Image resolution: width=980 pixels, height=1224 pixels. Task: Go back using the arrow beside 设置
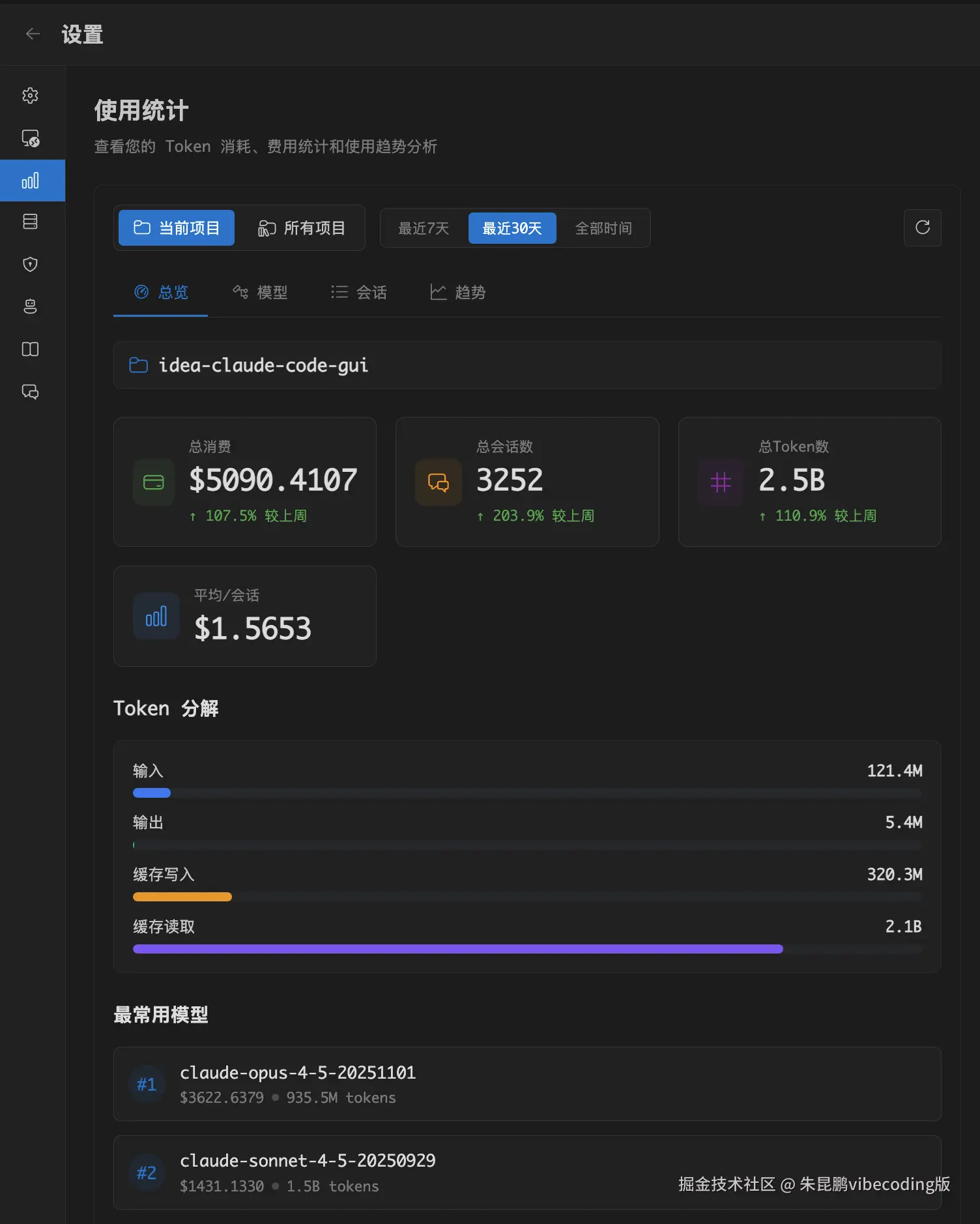click(x=33, y=34)
